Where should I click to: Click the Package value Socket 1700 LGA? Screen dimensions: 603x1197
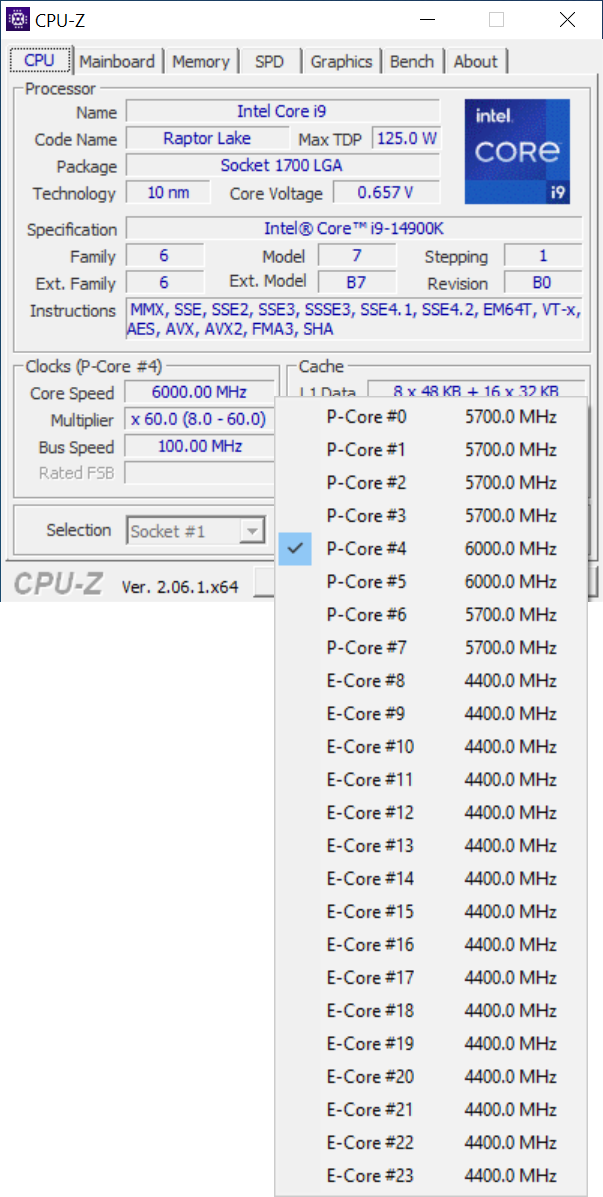point(282,165)
